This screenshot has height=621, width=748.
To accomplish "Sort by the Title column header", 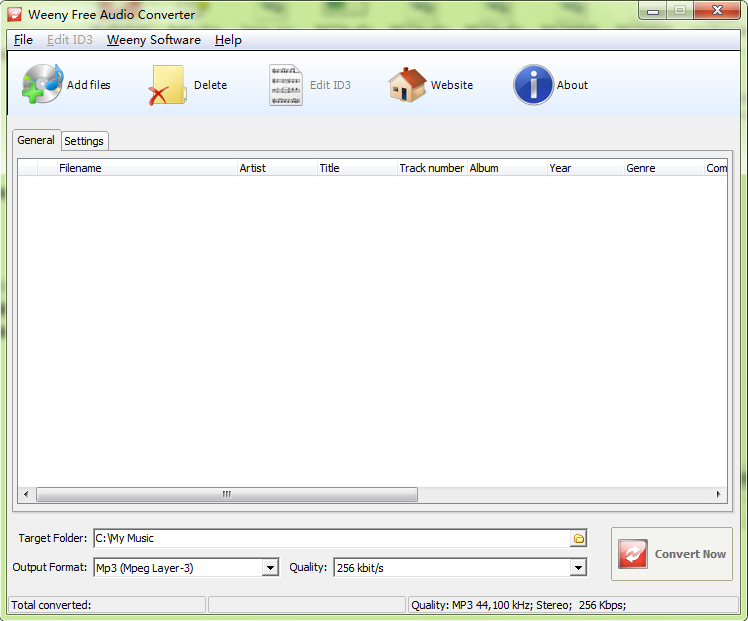I will [x=357, y=168].
